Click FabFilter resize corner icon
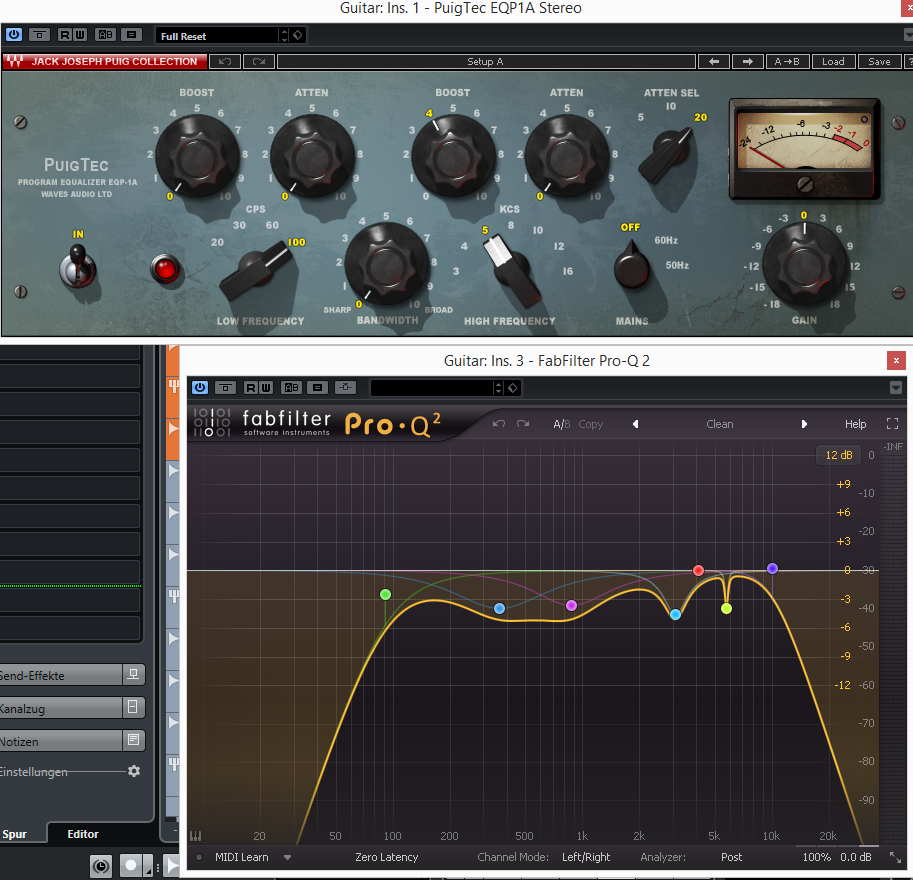The width and height of the screenshot is (913, 880). click(x=894, y=858)
